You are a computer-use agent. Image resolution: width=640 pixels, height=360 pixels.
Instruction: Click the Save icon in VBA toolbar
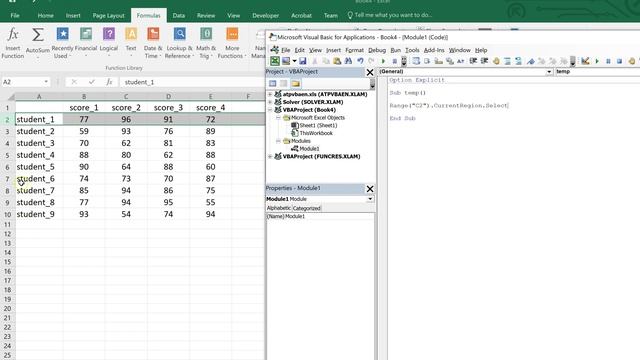point(302,61)
